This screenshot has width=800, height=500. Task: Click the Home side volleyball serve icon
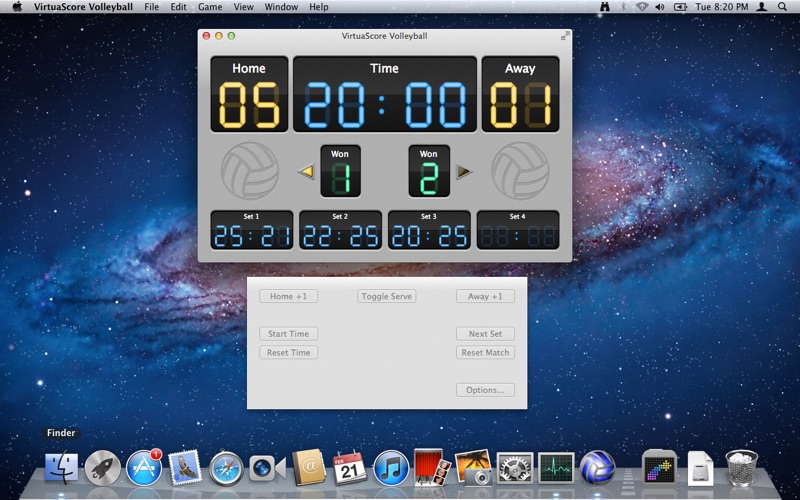(x=250, y=170)
